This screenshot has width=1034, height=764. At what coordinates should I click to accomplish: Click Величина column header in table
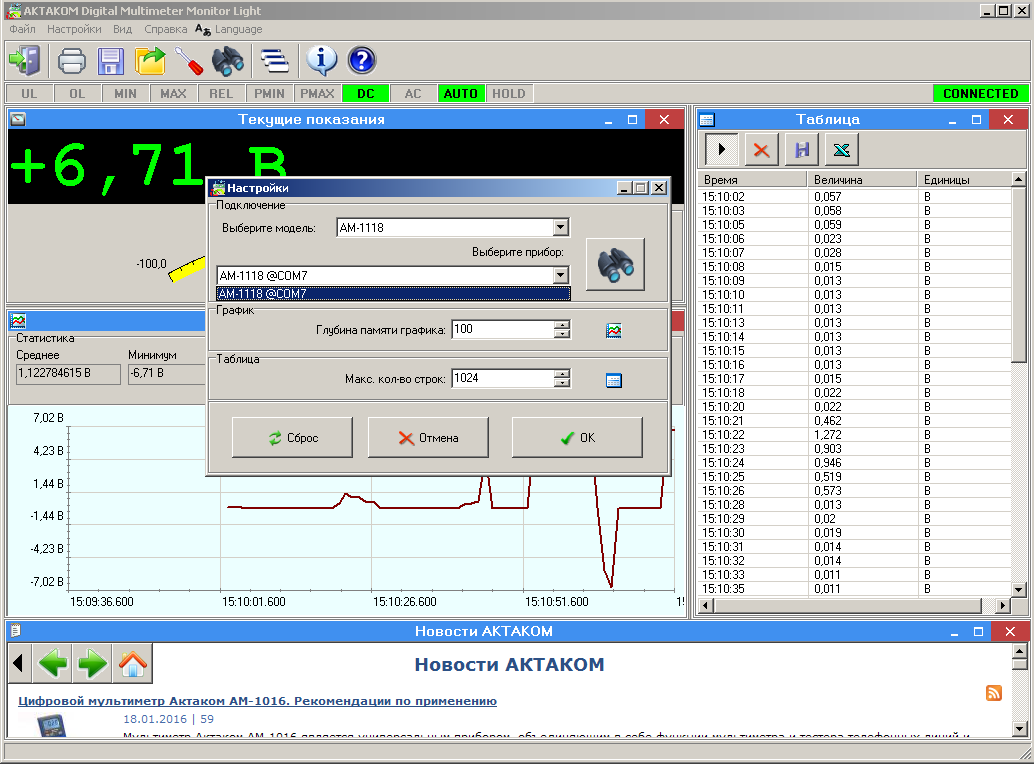[862, 179]
